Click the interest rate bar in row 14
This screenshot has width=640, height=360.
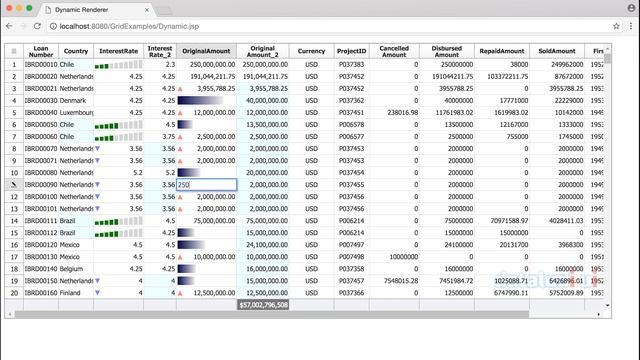[118, 221]
